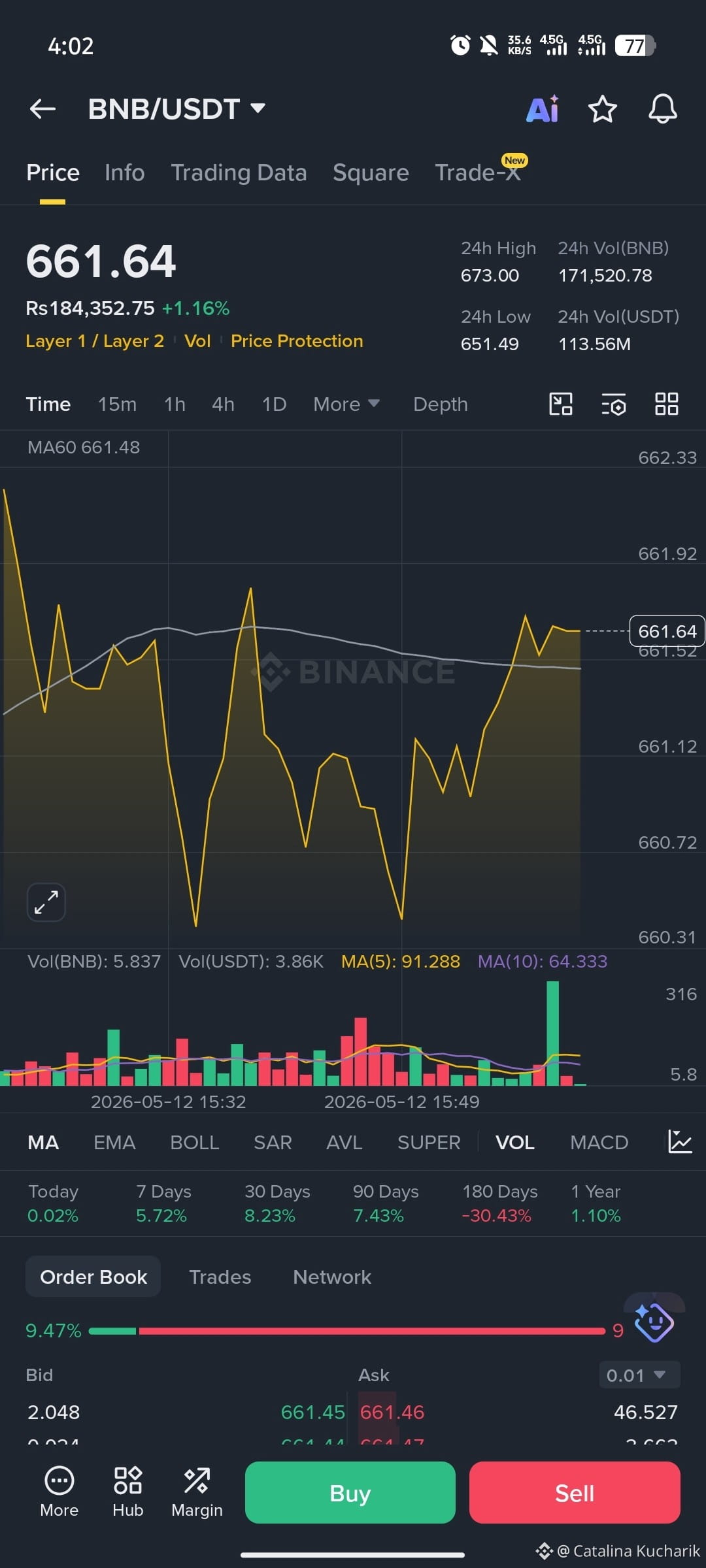Open indicator chart settings icon
The image size is (706, 1568).
(x=680, y=1142)
